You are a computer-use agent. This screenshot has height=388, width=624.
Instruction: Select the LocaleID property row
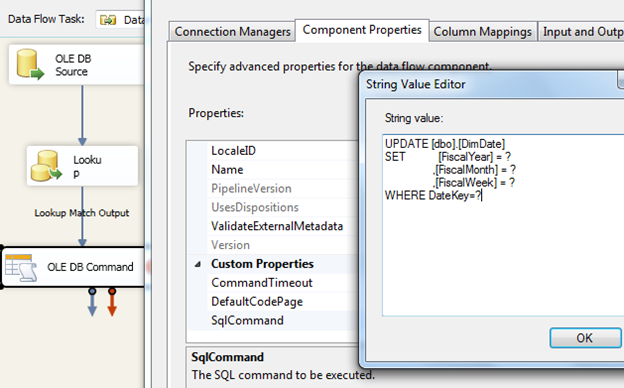[273, 151]
